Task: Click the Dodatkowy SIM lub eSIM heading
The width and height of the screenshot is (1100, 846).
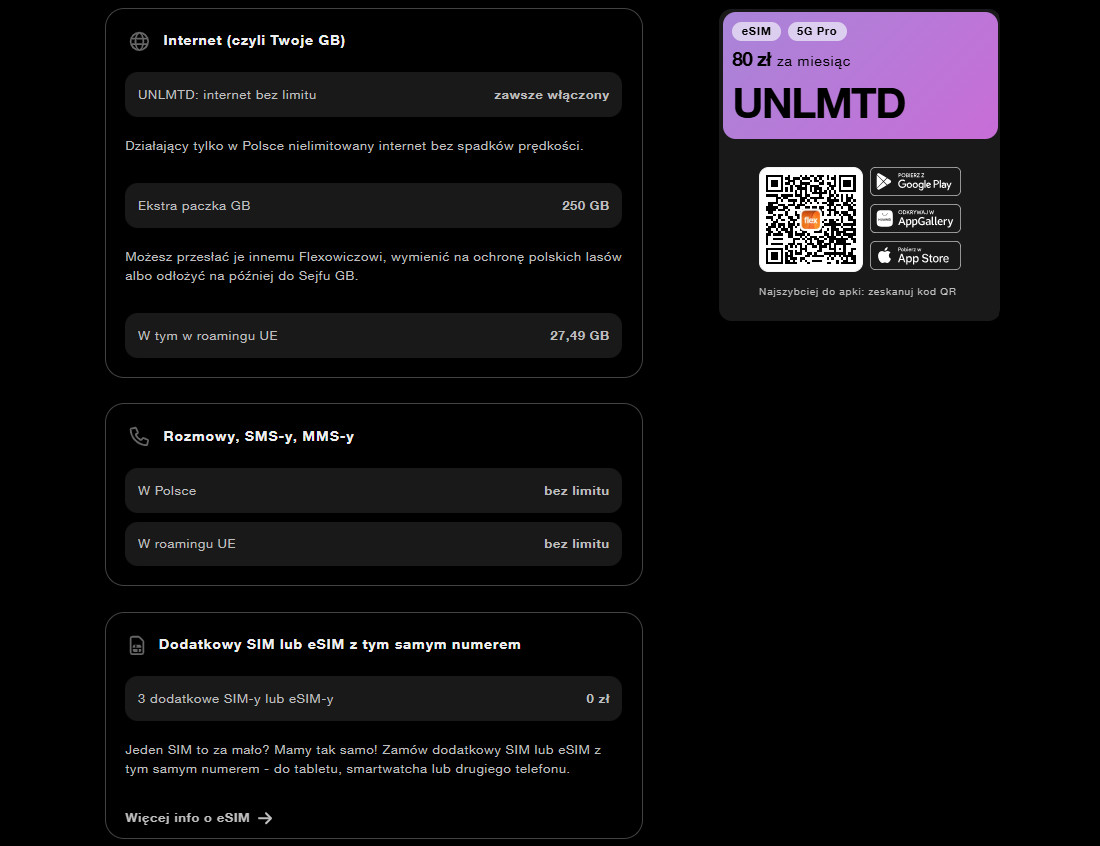Action: tap(340, 645)
